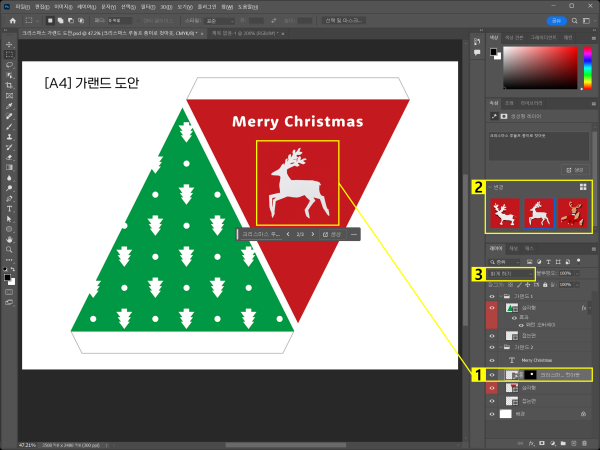Open the layer blending mode dropdown
Screen dimensions: 600x450
tap(510, 274)
